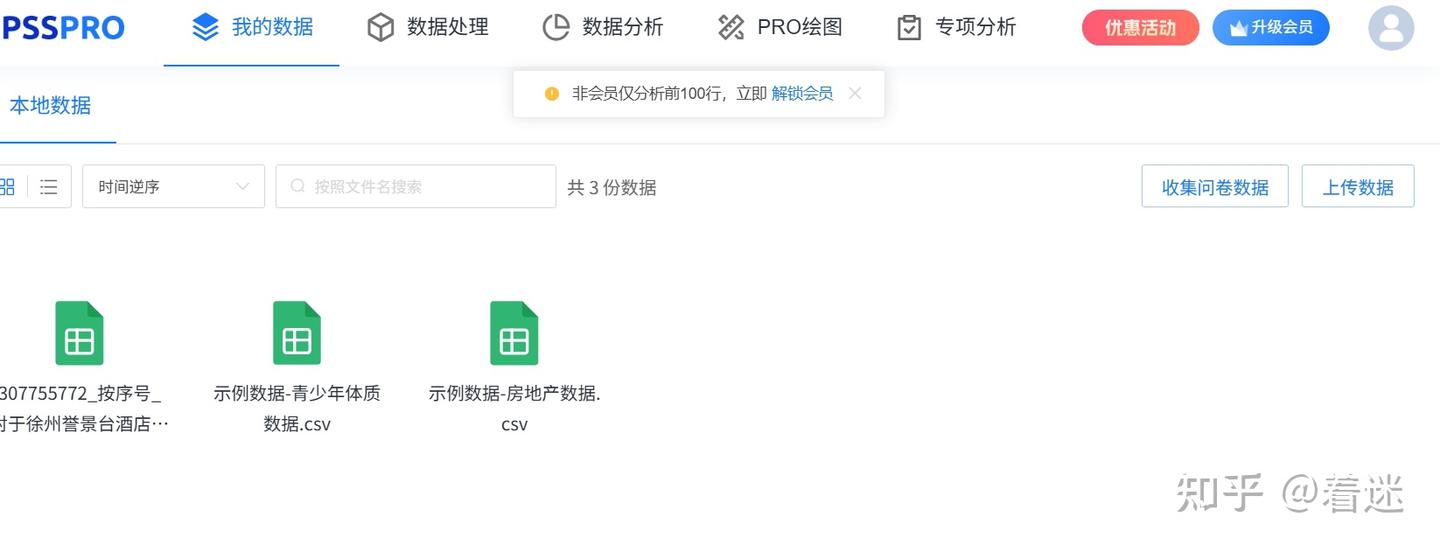
Task: Switch to grid view
Action: (x=8, y=187)
